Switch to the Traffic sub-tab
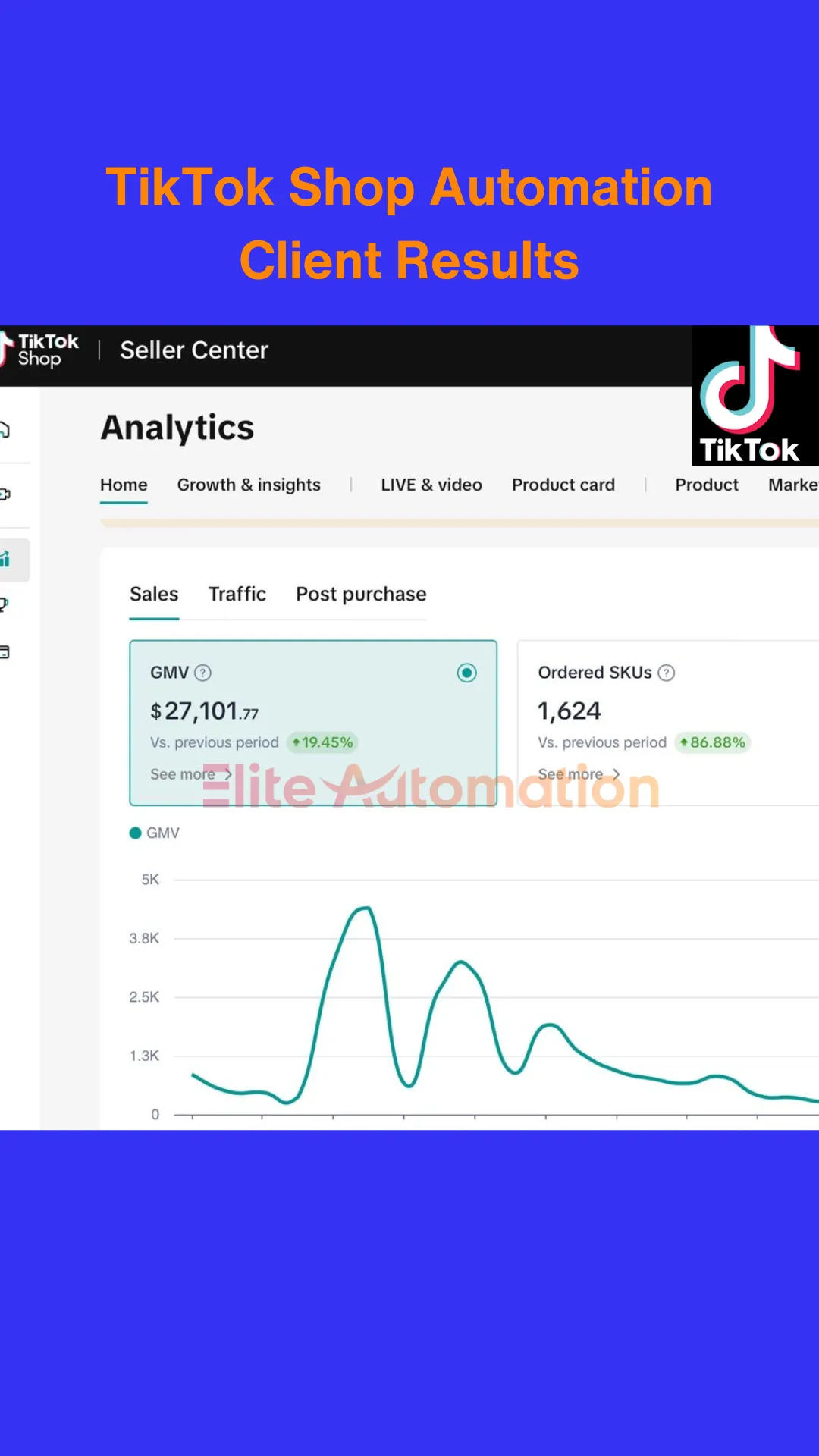 click(237, 594)
